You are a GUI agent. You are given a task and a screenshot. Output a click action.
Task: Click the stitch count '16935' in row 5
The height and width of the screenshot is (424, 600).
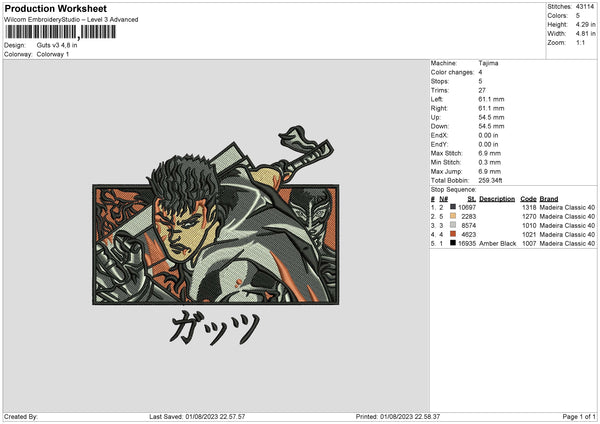[467, 244]
